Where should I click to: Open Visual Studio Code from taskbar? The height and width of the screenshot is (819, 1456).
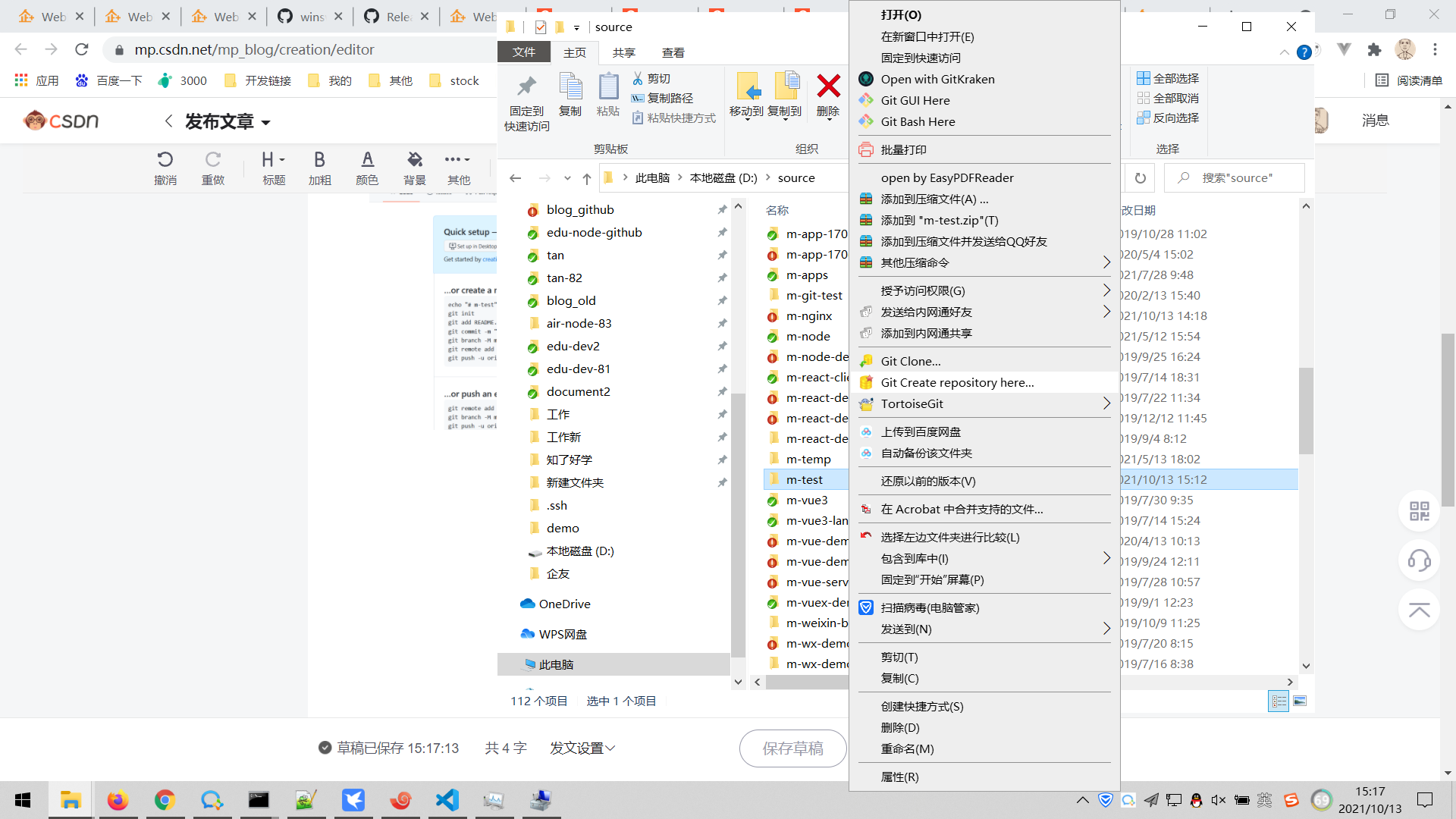click(447, 800)
